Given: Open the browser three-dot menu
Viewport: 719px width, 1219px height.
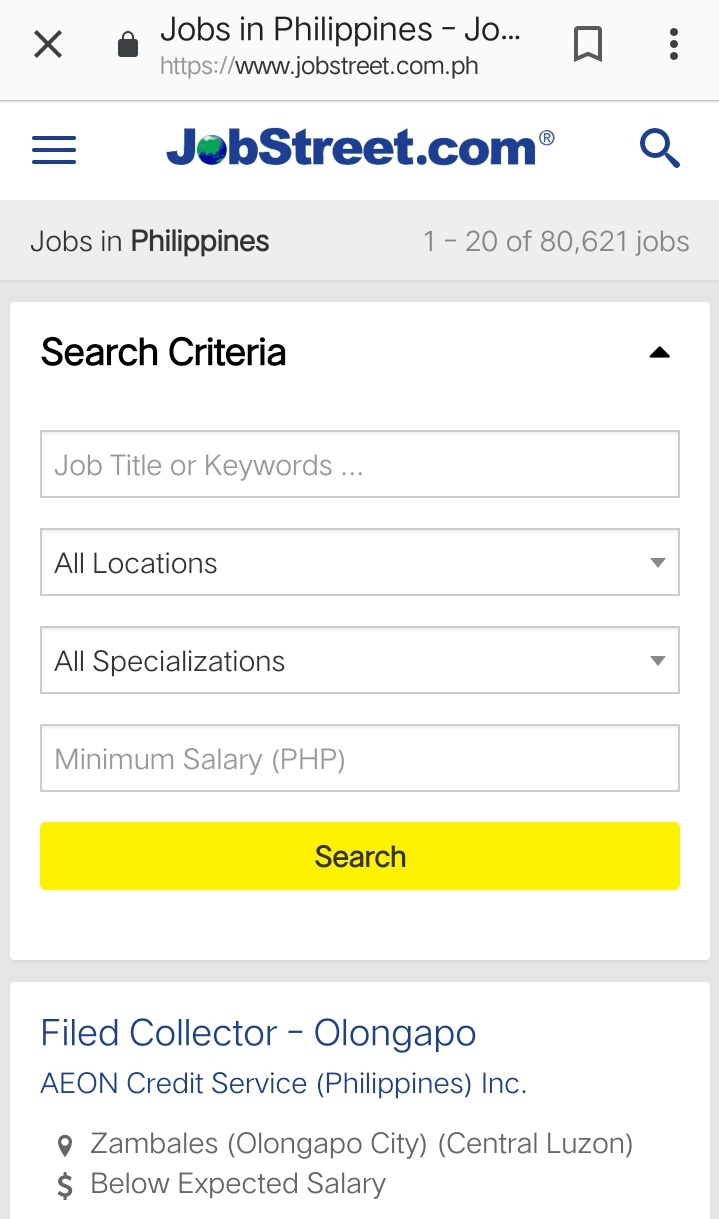Looking at the screenshot, I should (x=672, y=42).
